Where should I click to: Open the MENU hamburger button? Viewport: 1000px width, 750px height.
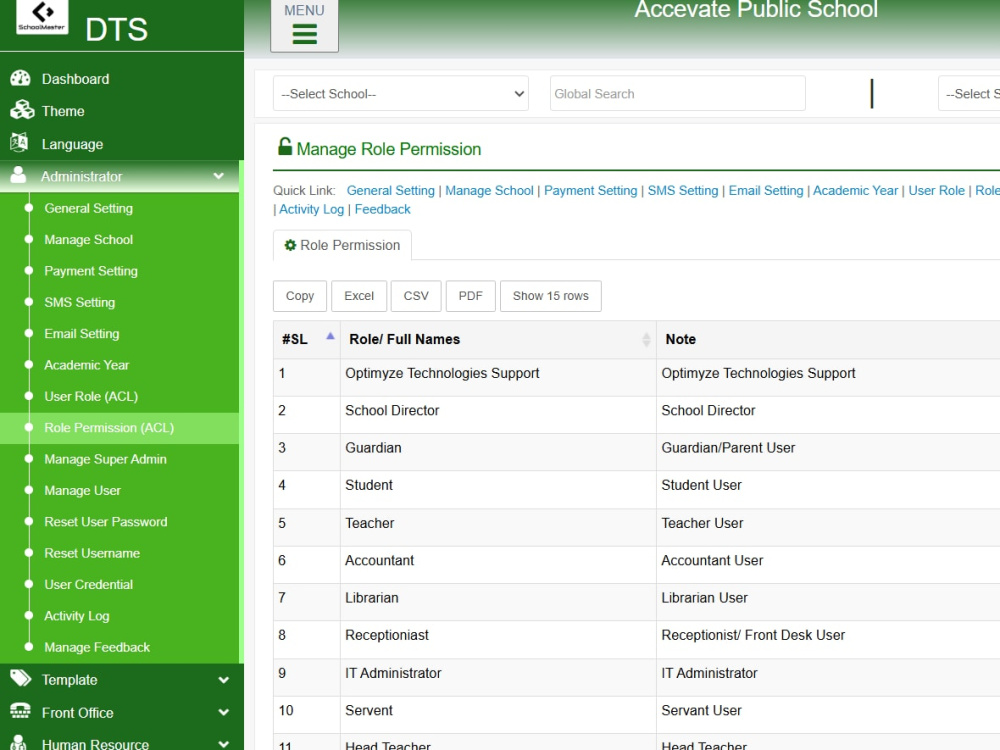point(304,26)
